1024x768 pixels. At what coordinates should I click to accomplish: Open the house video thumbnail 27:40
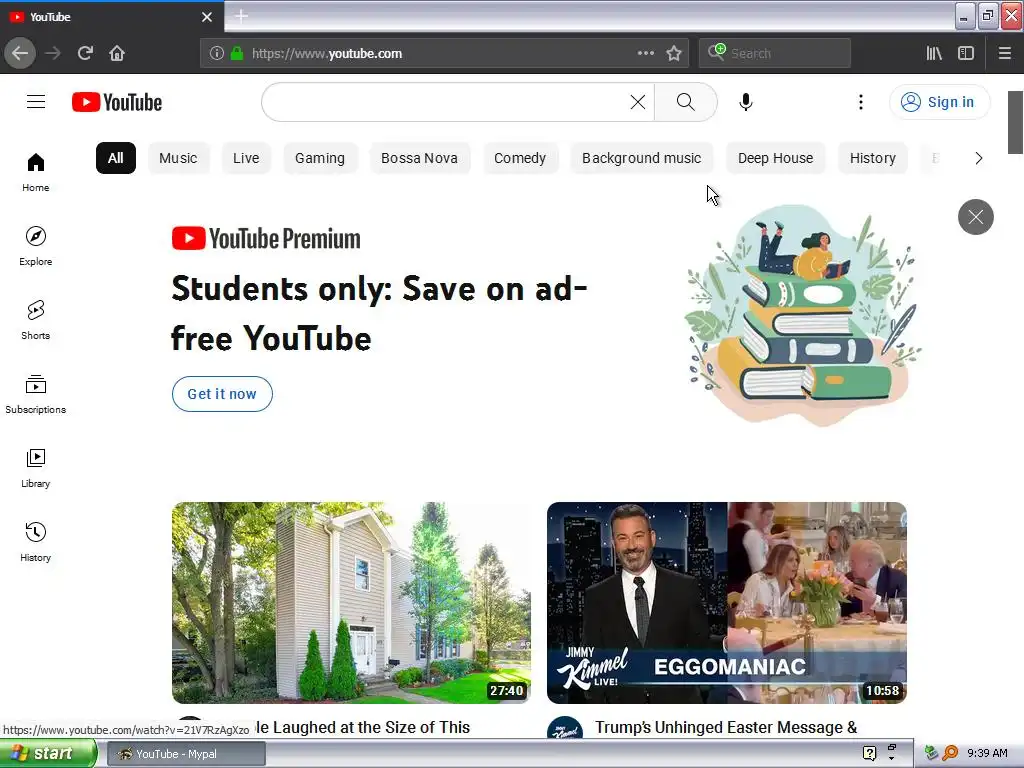coord(351,603)
